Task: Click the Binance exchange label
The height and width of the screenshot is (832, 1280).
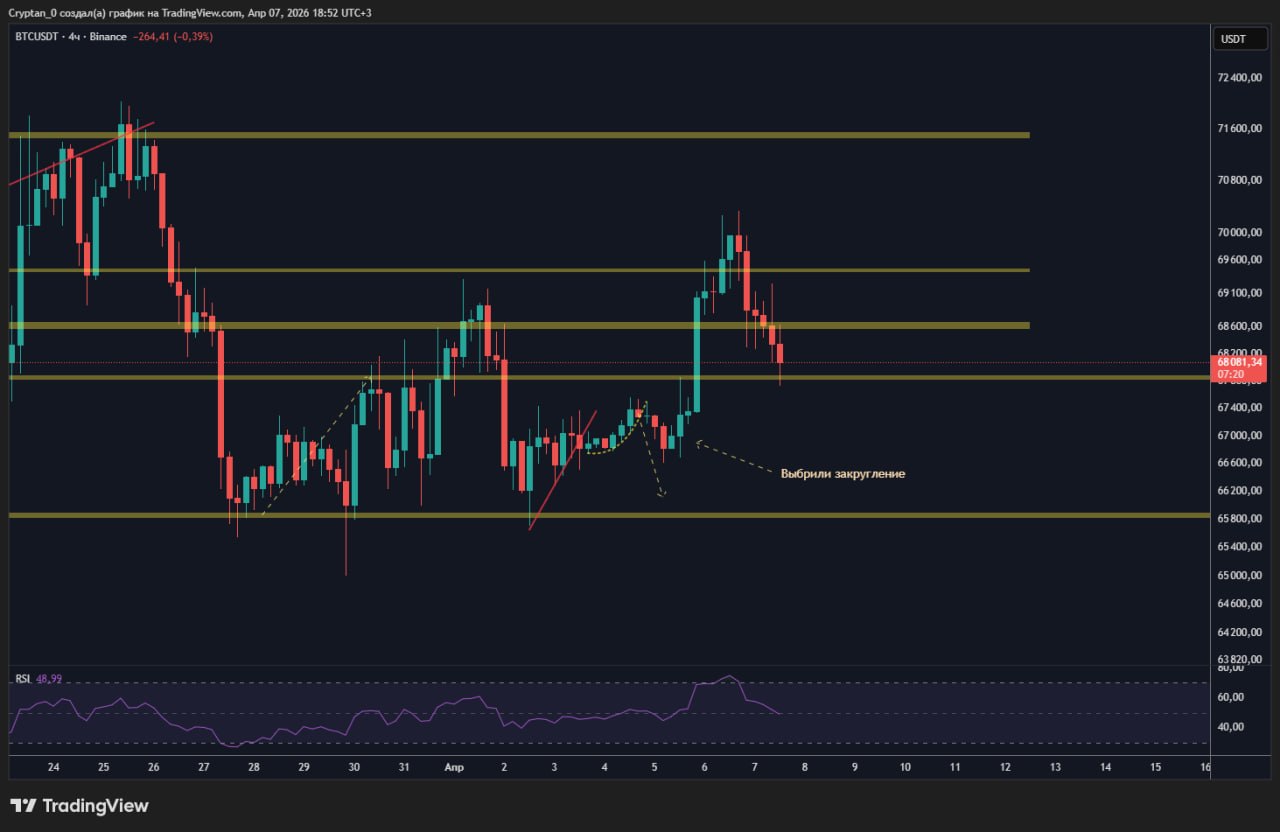Action: click(x=109, y=37)
